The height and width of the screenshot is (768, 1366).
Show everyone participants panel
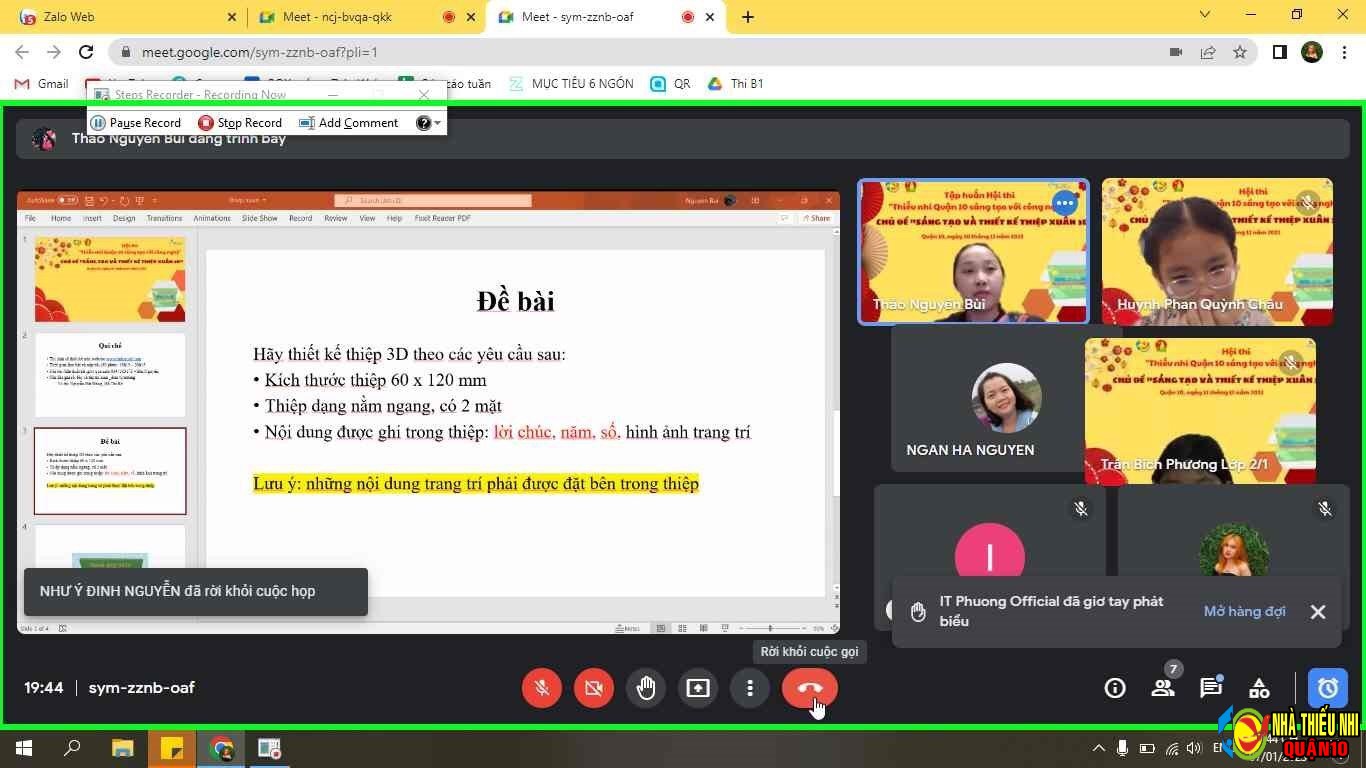pos(1163,688)
